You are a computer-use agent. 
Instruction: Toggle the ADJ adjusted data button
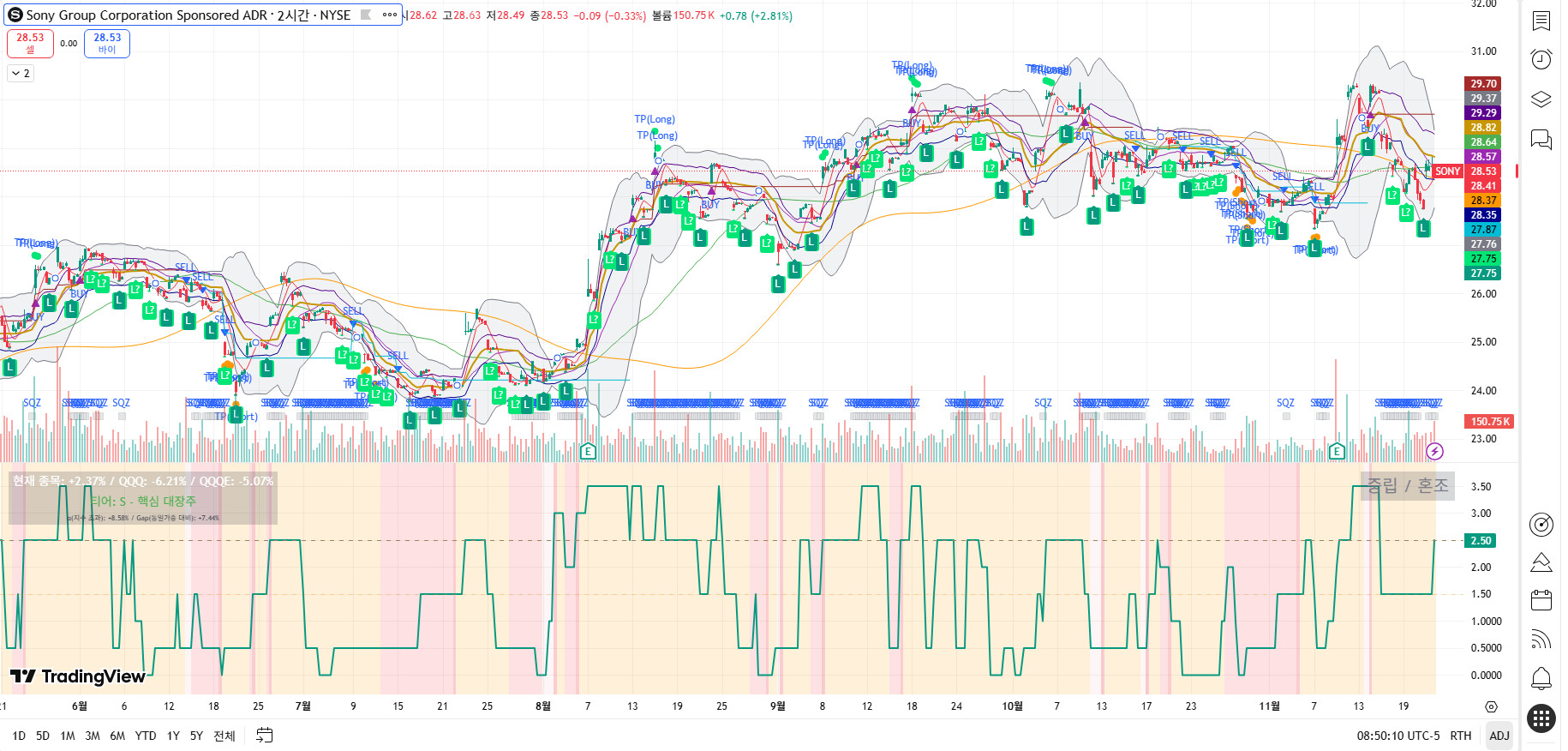[1499, 736]
